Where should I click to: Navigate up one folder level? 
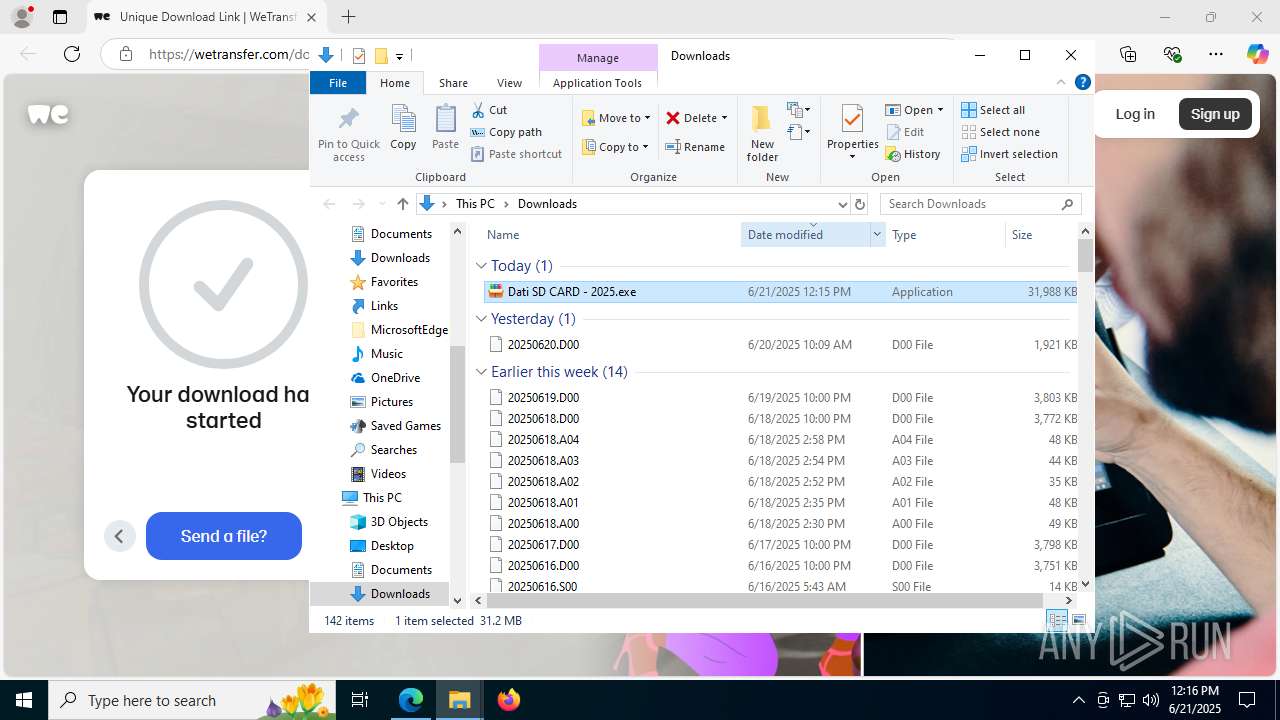[x=402, y=204]
